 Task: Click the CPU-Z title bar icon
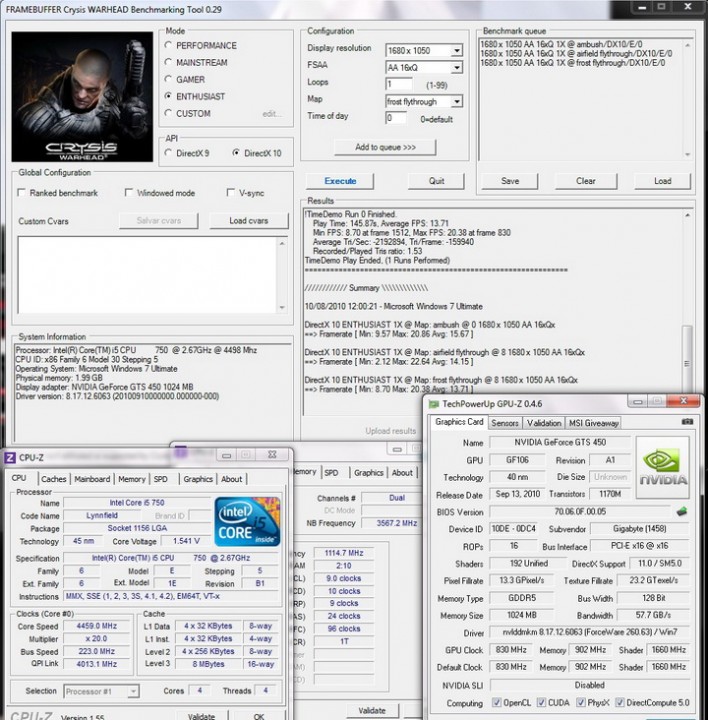pyautogui.click(x=10, y=457)
